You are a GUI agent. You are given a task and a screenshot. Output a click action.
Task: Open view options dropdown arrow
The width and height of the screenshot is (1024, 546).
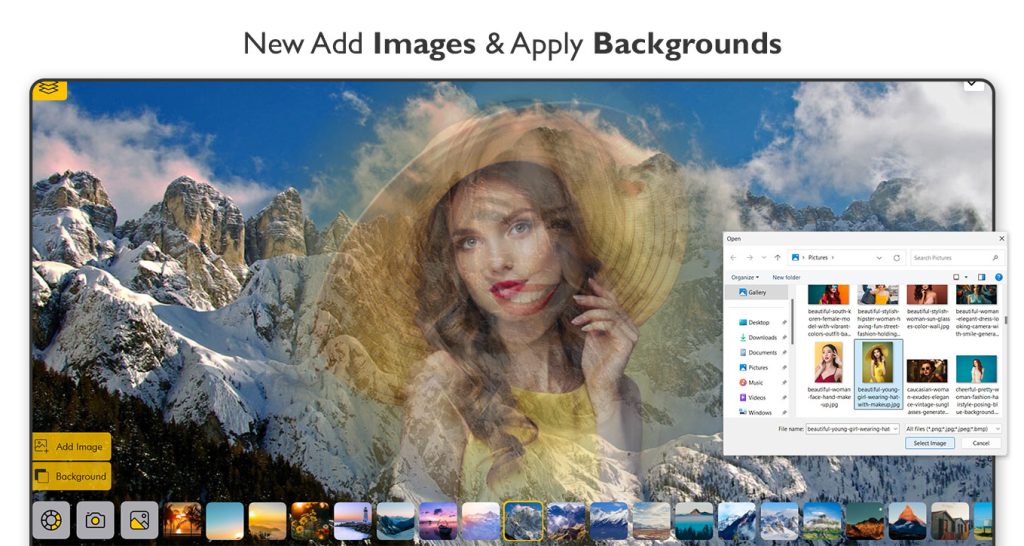(966, 278)
